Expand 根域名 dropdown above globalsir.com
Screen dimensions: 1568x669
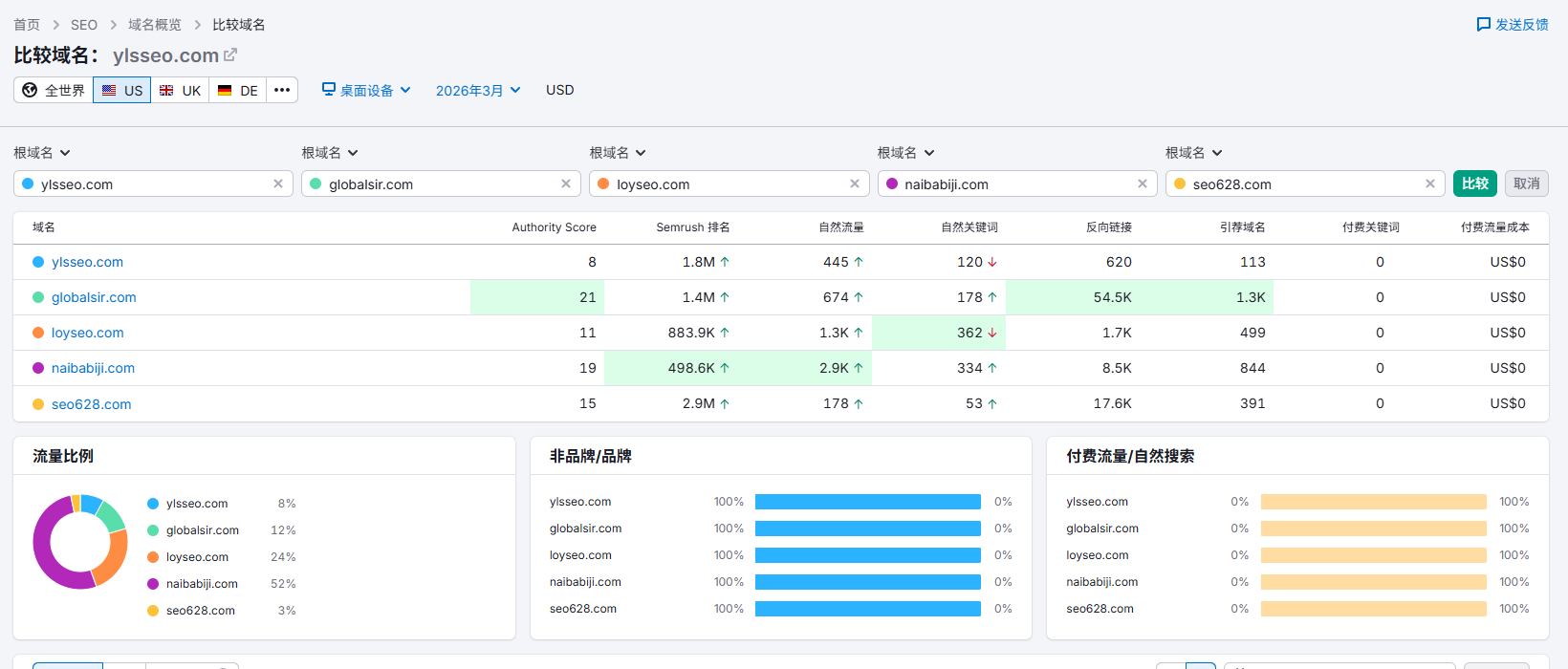click(x=330, y=153)
